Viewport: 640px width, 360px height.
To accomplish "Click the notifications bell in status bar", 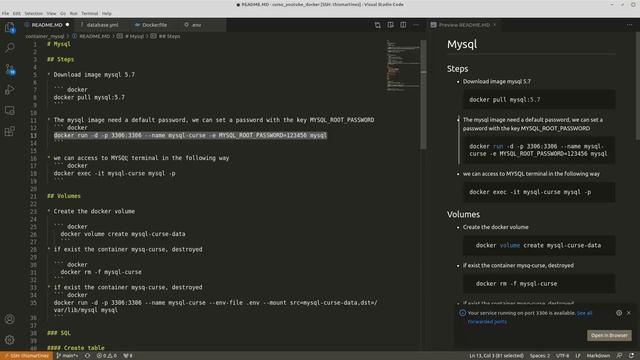I will [x=632, y=356].
